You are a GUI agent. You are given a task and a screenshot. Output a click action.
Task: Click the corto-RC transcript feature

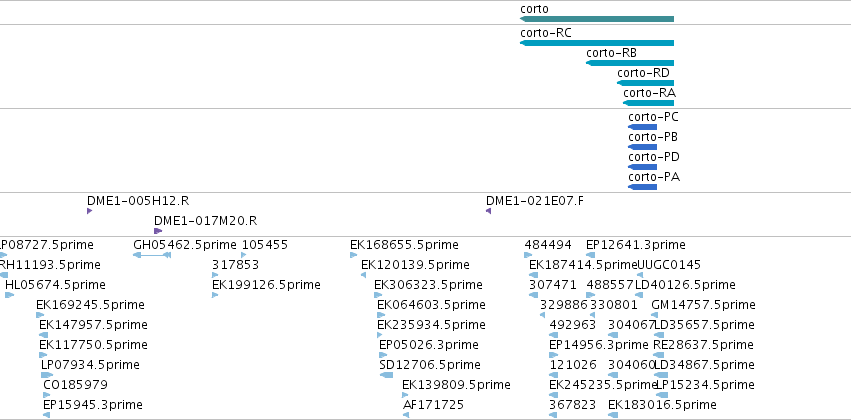click(x=597, y=43)
